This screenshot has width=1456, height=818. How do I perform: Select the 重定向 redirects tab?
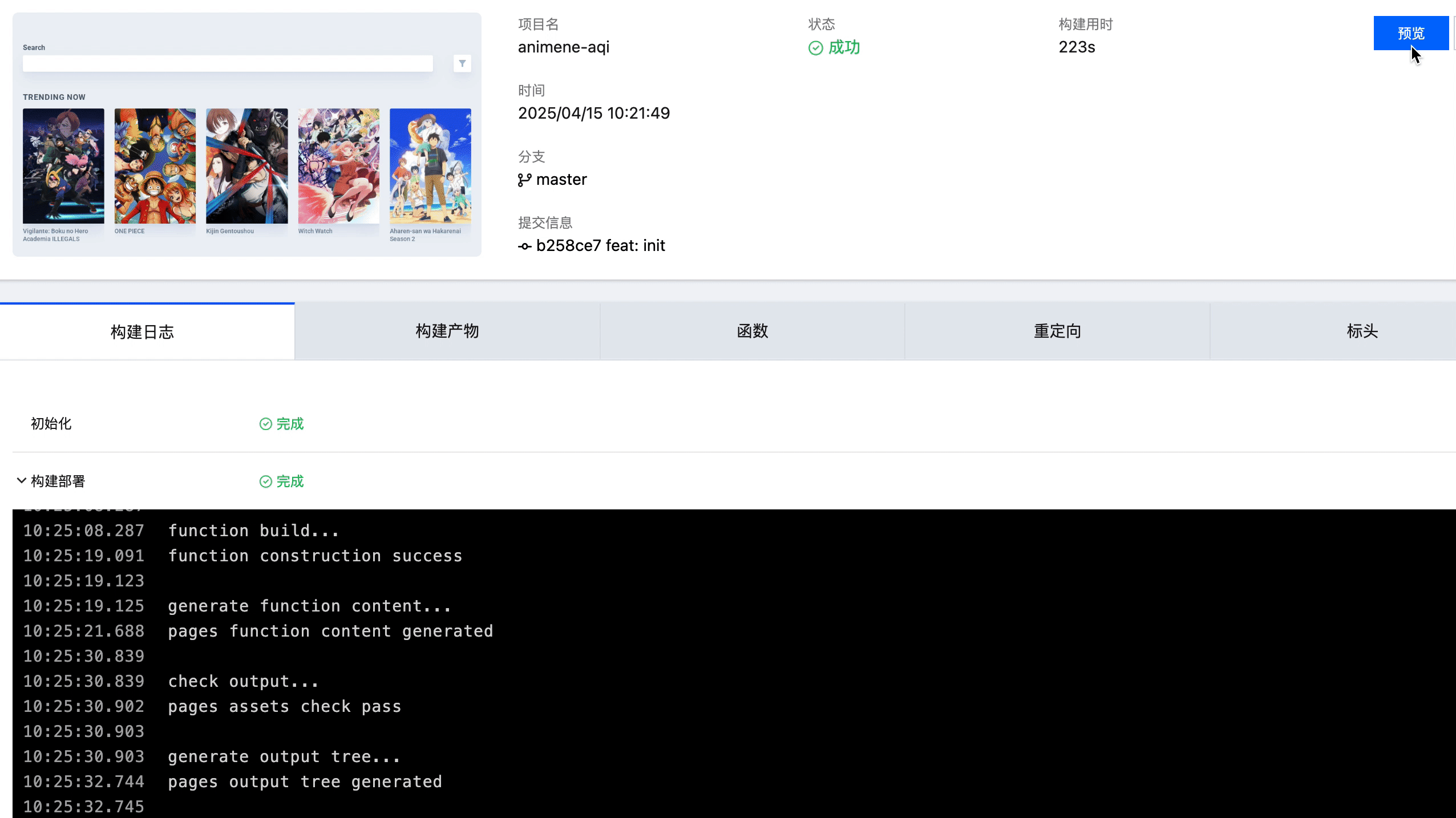pyautogui.click(x=1057, y=331)
